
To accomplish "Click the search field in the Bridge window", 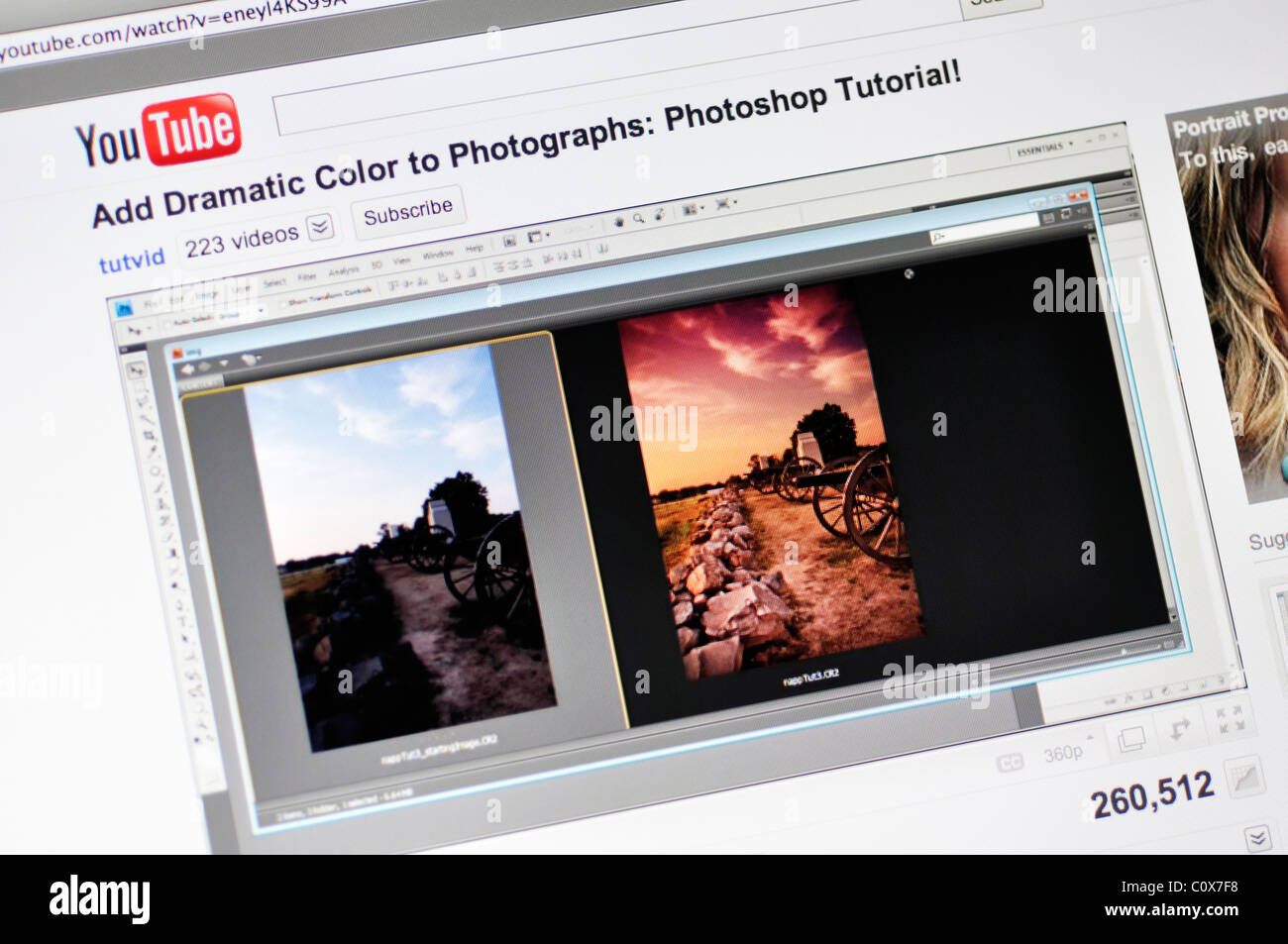I will pos(983,229).
